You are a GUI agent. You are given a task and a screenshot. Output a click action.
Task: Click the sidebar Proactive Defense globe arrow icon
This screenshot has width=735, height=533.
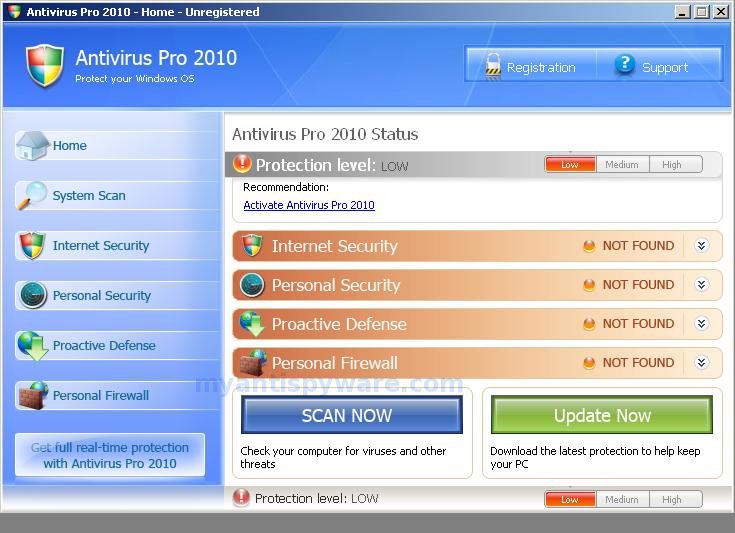click(32, 345)
